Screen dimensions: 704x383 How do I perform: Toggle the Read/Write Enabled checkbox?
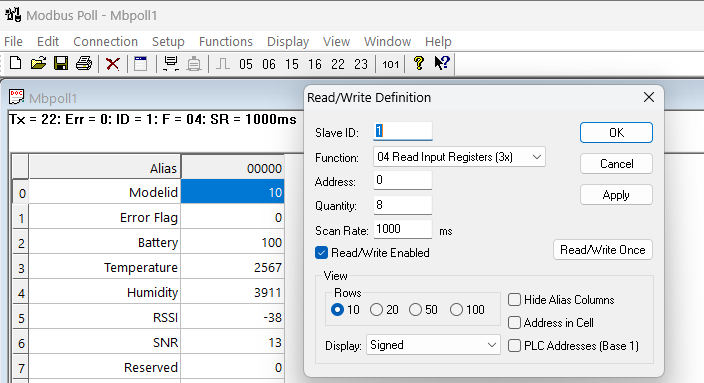[321, 253]
